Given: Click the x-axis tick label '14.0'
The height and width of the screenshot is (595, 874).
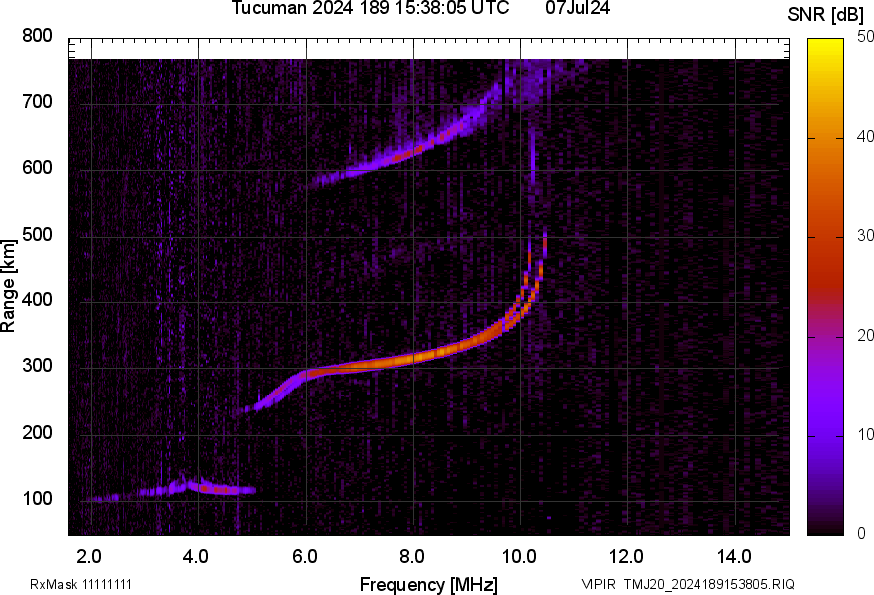Looking at the screenshot, I should tap(734, 556).
